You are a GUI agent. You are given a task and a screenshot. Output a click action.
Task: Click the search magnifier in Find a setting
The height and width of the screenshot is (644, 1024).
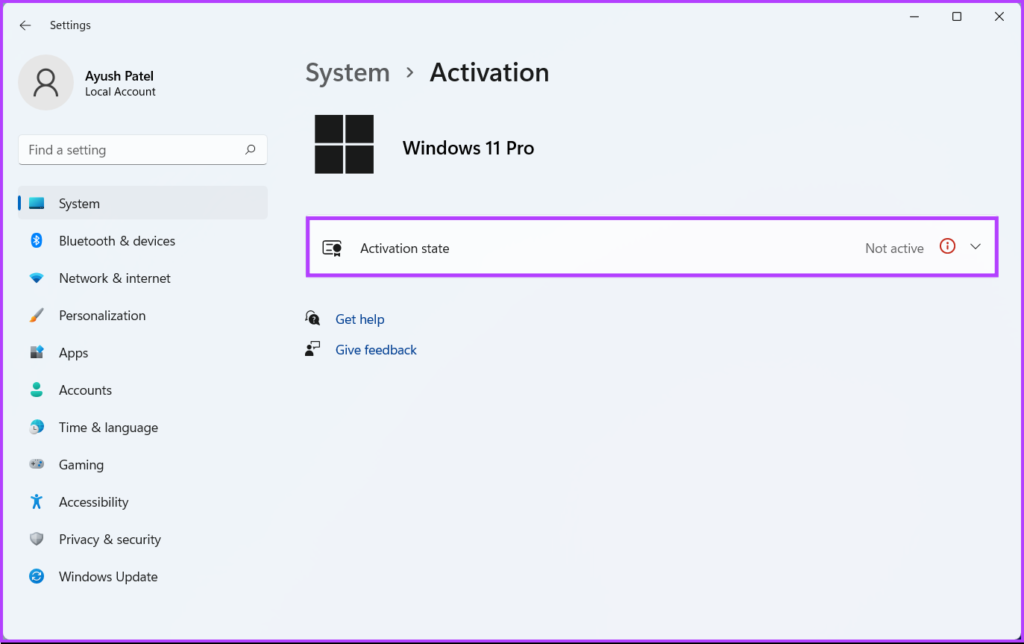click(x=251, y=149)
